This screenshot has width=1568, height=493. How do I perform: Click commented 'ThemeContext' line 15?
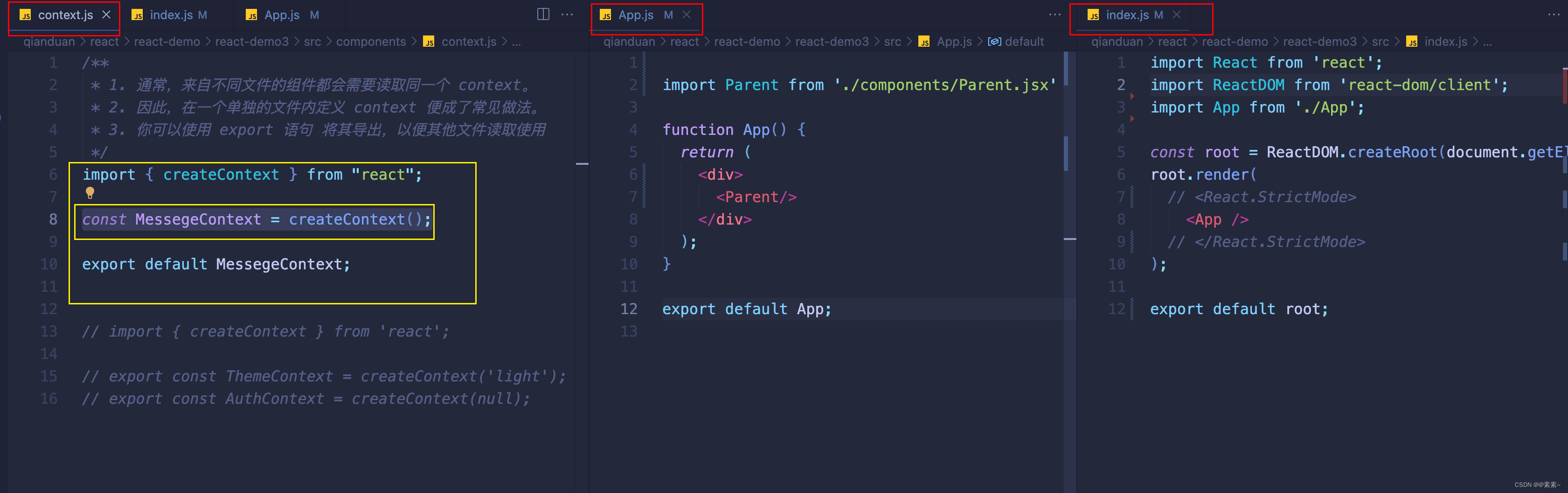pyautogui.click(x=324, y=377)
